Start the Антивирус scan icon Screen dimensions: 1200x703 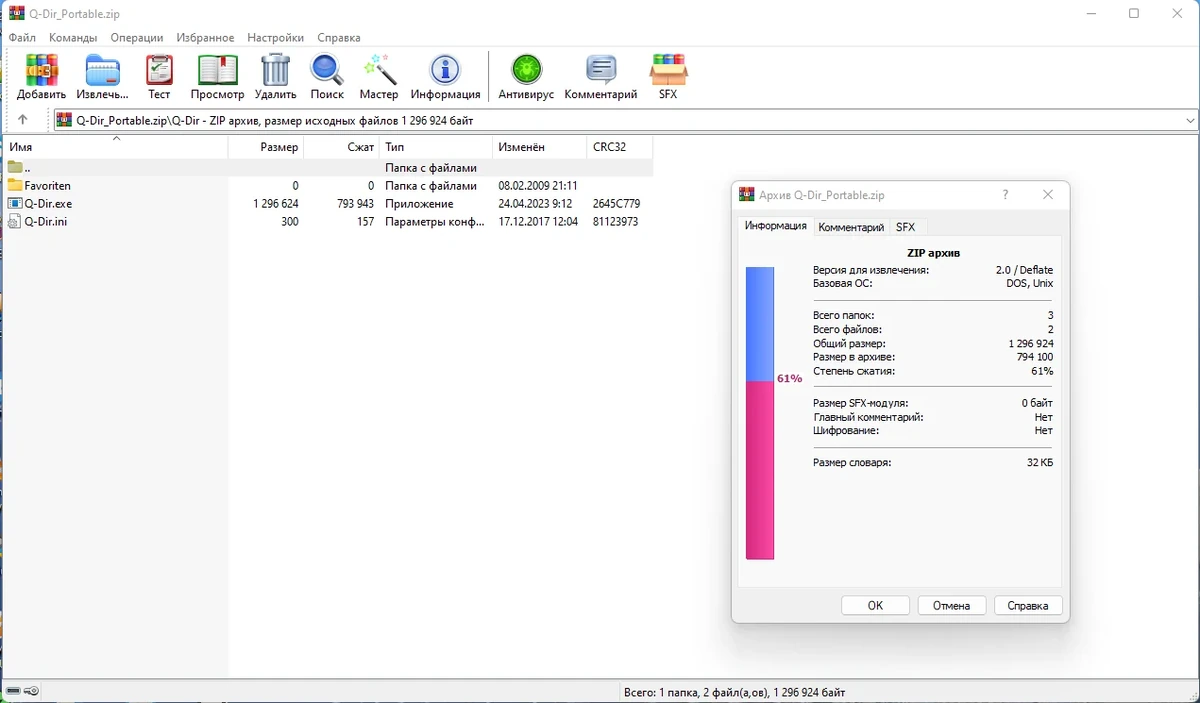pyautogui.click(x=526, y=70)
